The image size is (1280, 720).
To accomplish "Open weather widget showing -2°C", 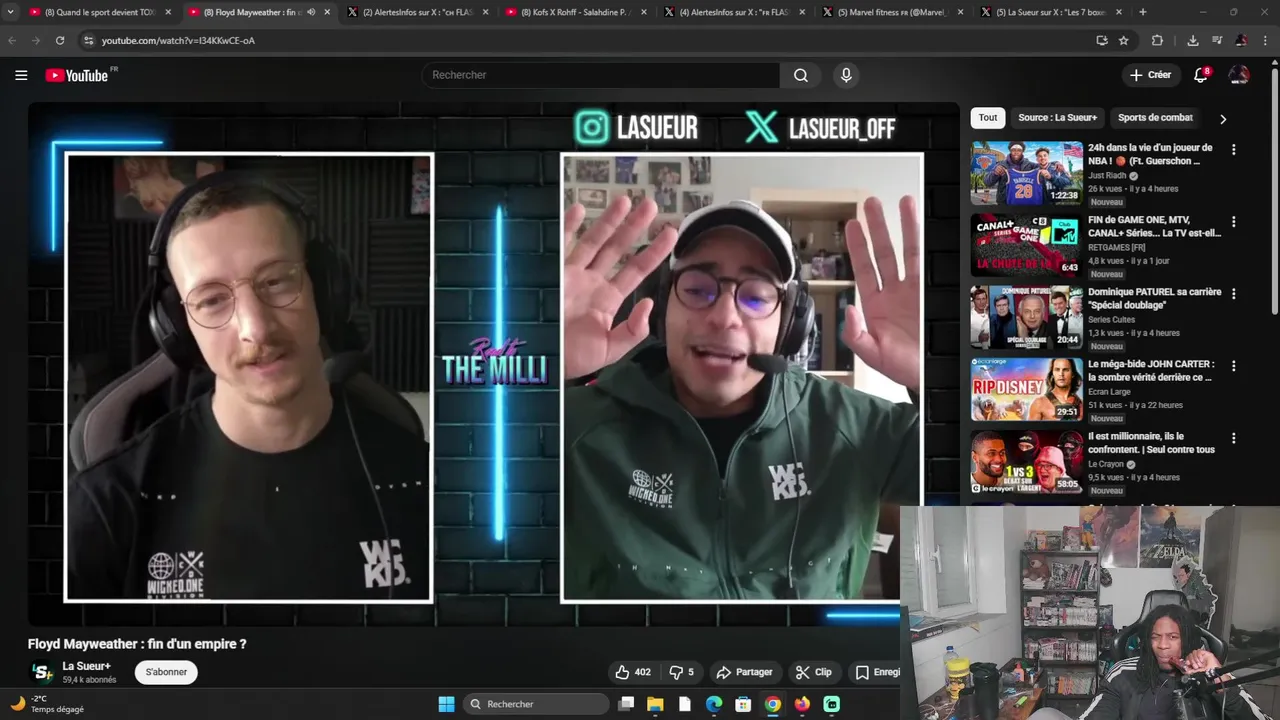I will click(x=48, y=704).
